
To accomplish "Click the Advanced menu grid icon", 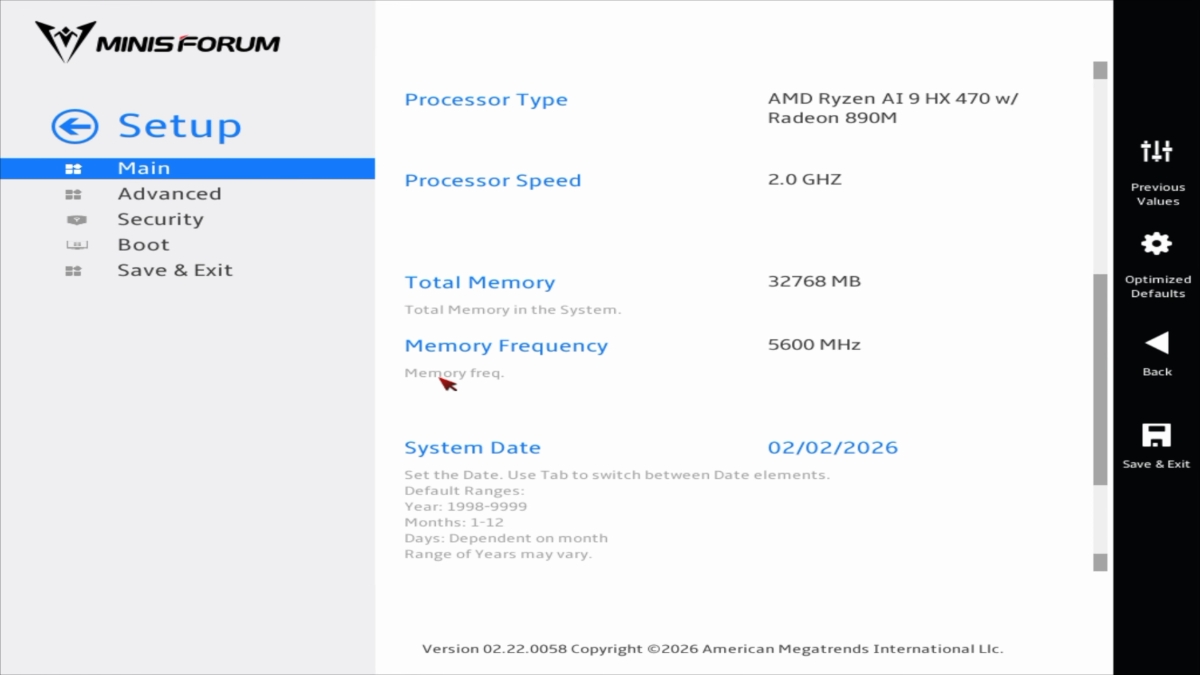I will (x=73, y=195).
